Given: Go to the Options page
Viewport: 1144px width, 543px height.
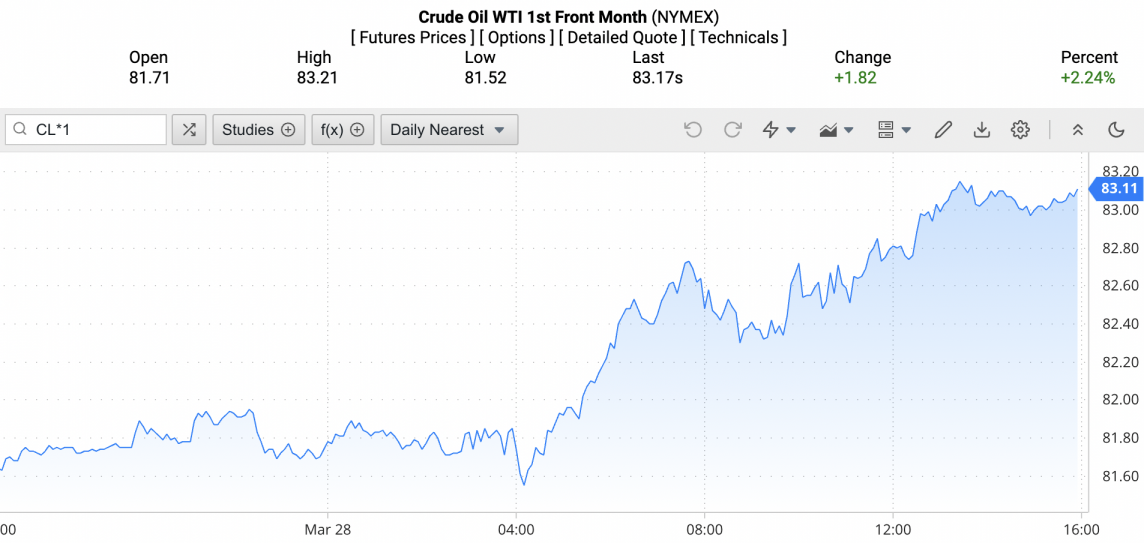Looking at the screenshot, I should (x=516, y=37).
